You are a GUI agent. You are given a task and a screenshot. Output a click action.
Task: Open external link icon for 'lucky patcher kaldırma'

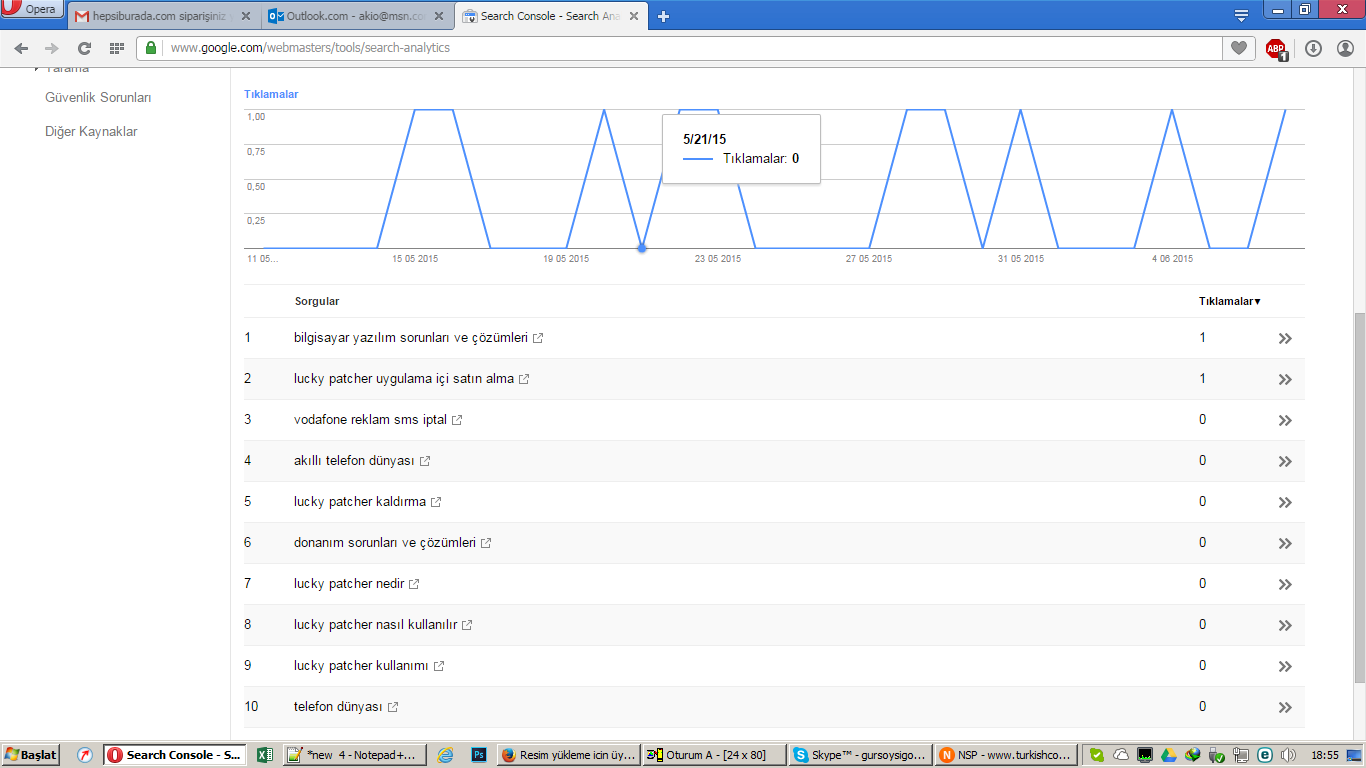436,502
